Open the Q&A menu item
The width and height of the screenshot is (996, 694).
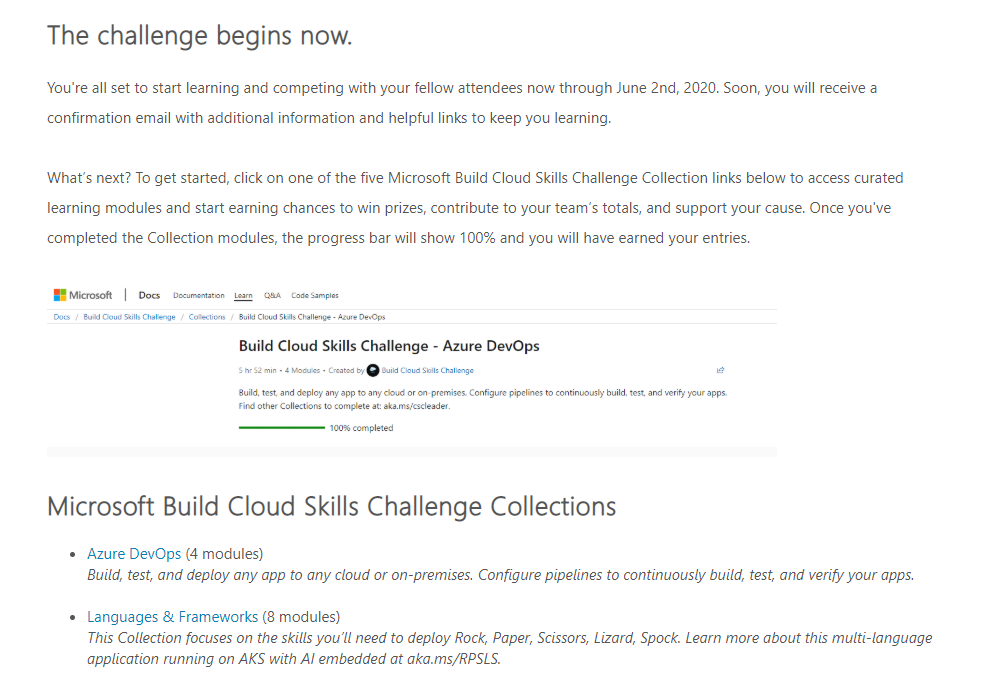(272, 296)
